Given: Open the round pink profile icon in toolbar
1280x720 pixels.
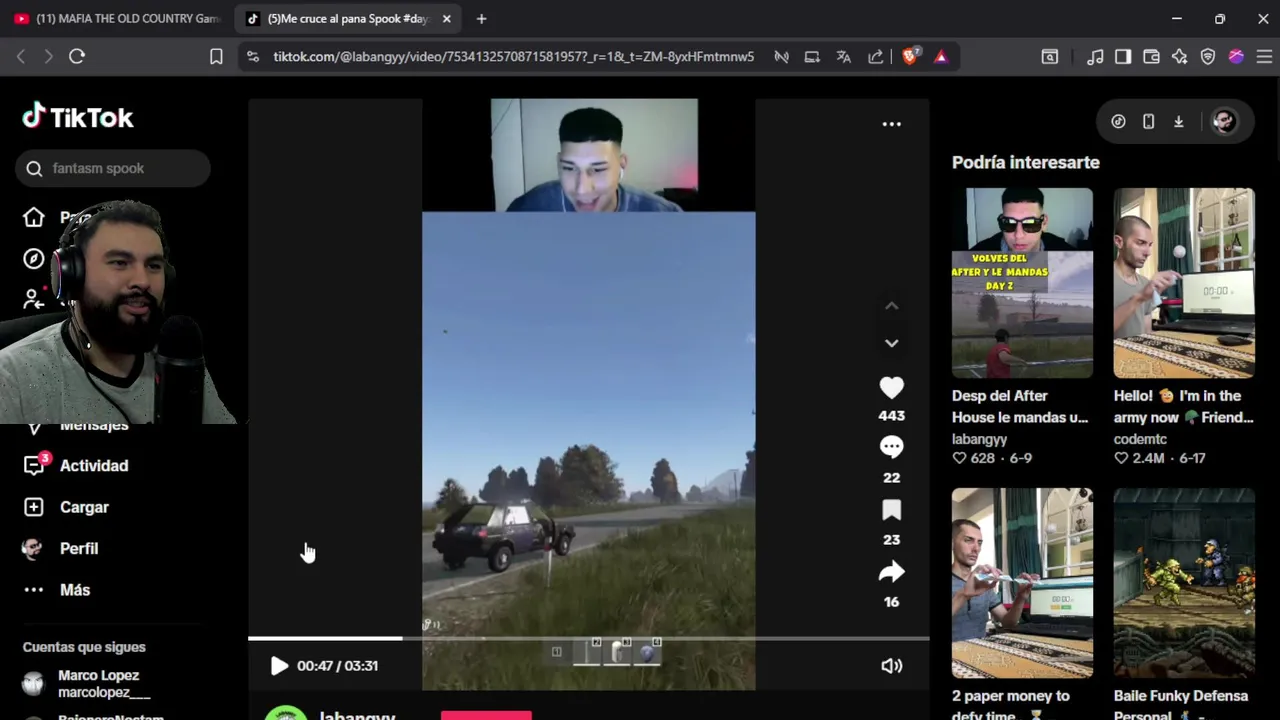Looking at the screenshot, I should (1236, 57).
